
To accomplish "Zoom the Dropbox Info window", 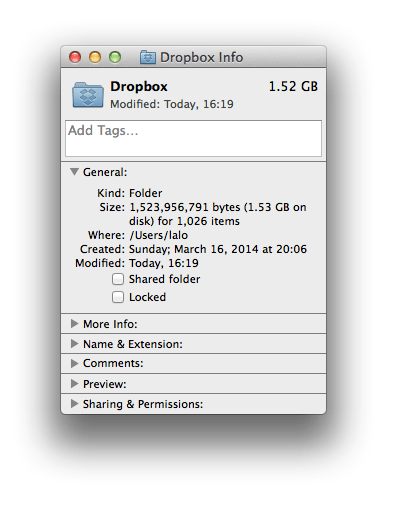I will pyautogui.click(x=115, y=57).
